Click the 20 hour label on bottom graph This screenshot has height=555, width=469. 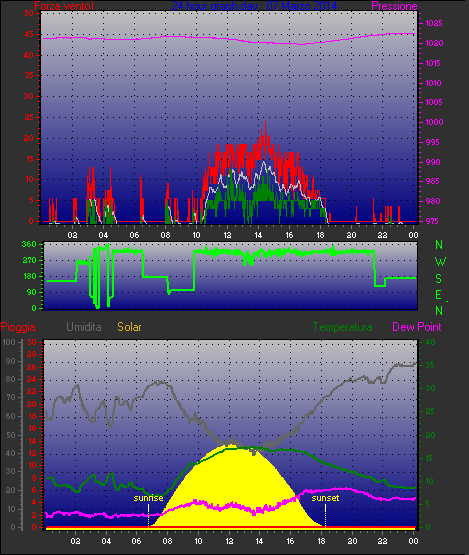(353, 541)
